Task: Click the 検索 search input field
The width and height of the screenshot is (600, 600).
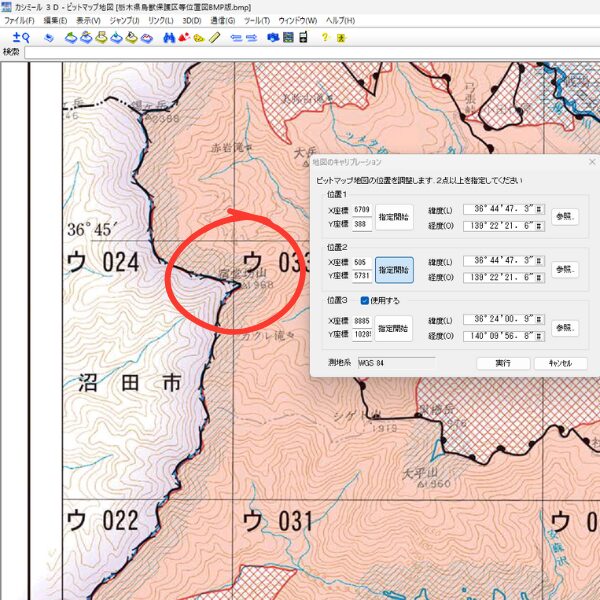Action: coord(300,52)
